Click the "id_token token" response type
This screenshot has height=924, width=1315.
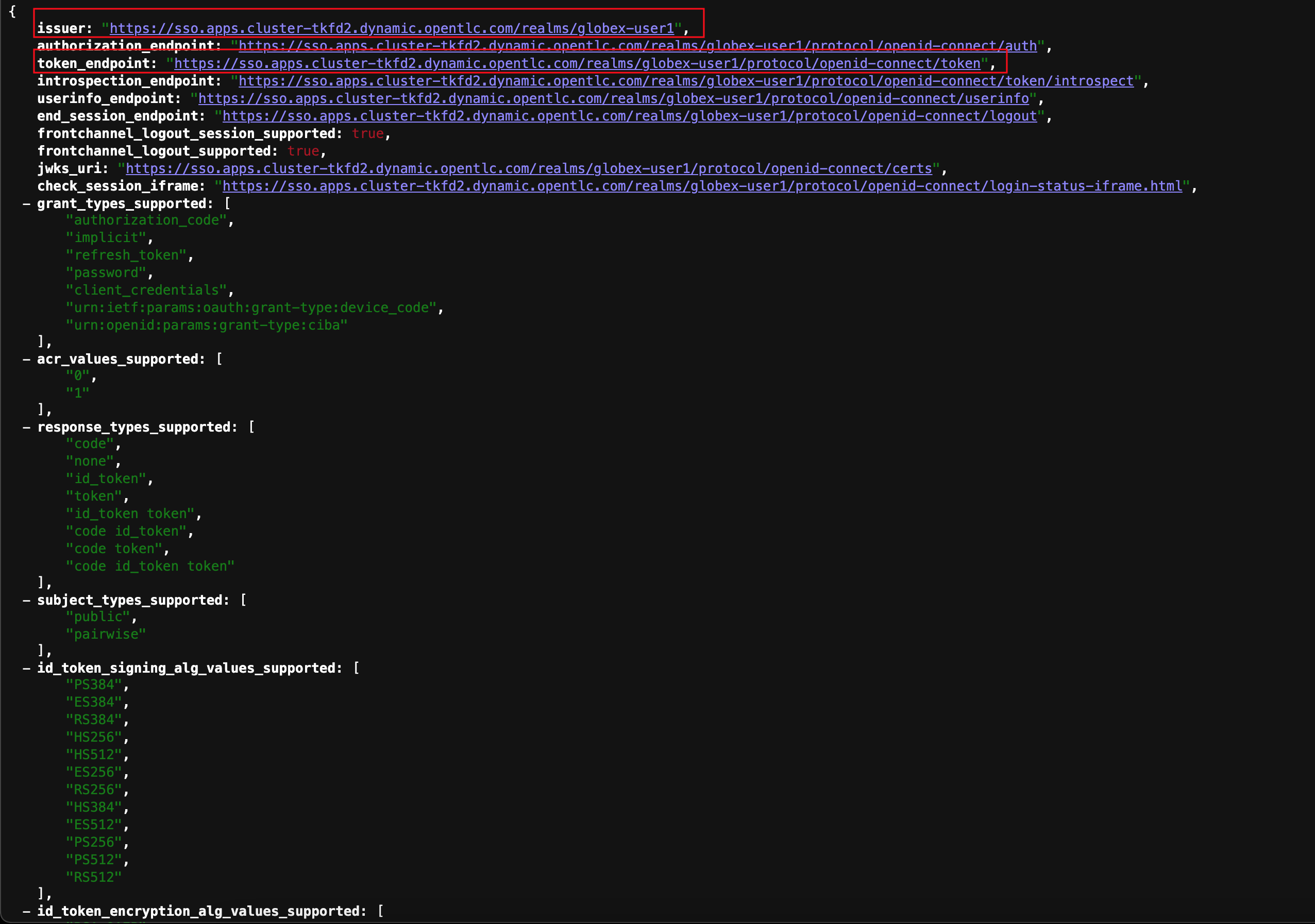(x=130, y=514)
